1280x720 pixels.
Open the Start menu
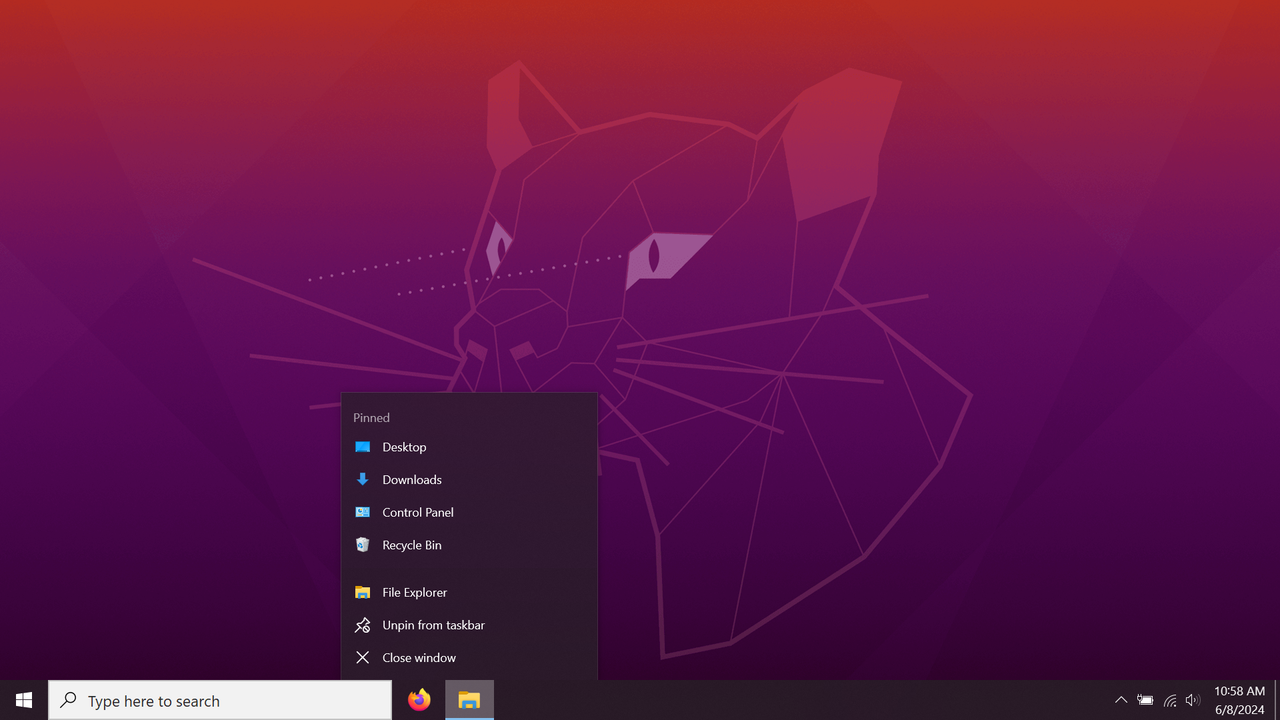point(22,700)
